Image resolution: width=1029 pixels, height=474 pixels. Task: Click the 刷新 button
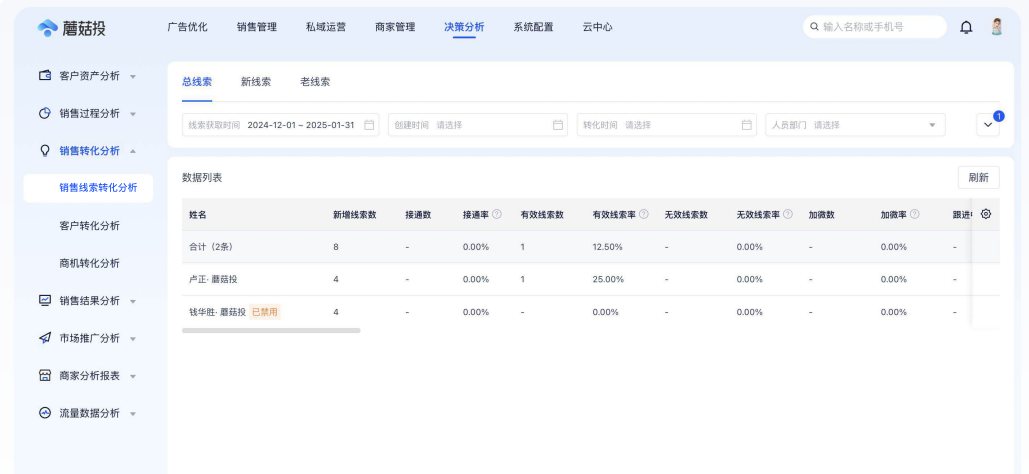[978, 177]
